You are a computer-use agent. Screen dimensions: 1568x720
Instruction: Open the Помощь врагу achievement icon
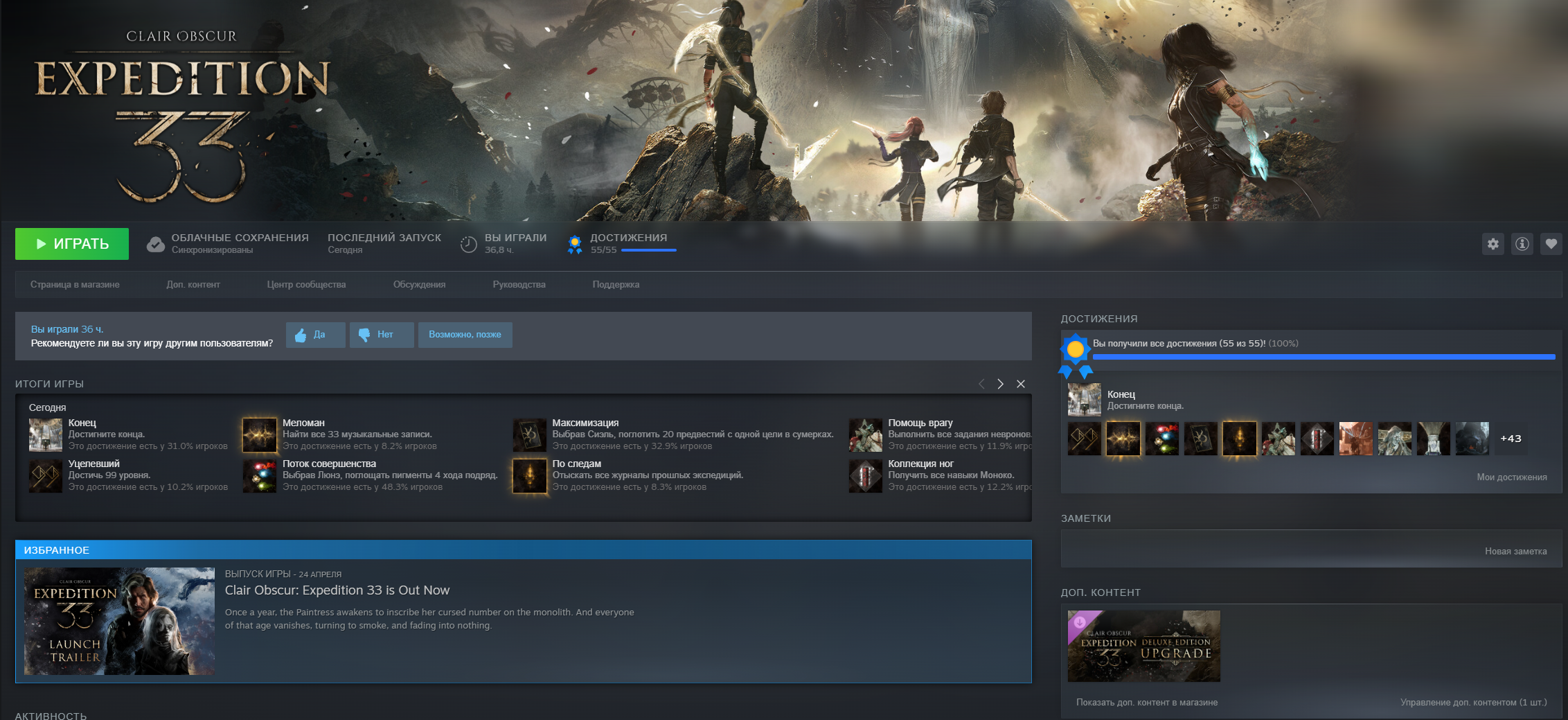866,435
